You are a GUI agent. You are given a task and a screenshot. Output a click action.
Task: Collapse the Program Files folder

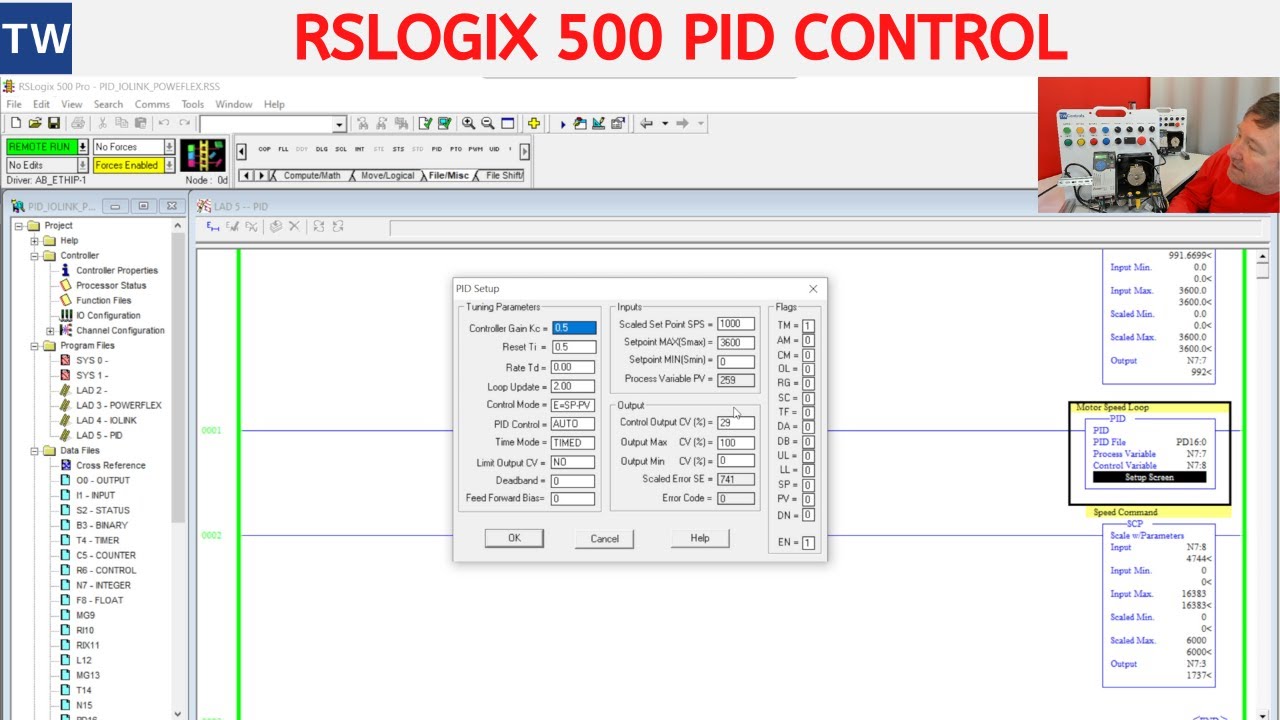(x=35, y=345)
